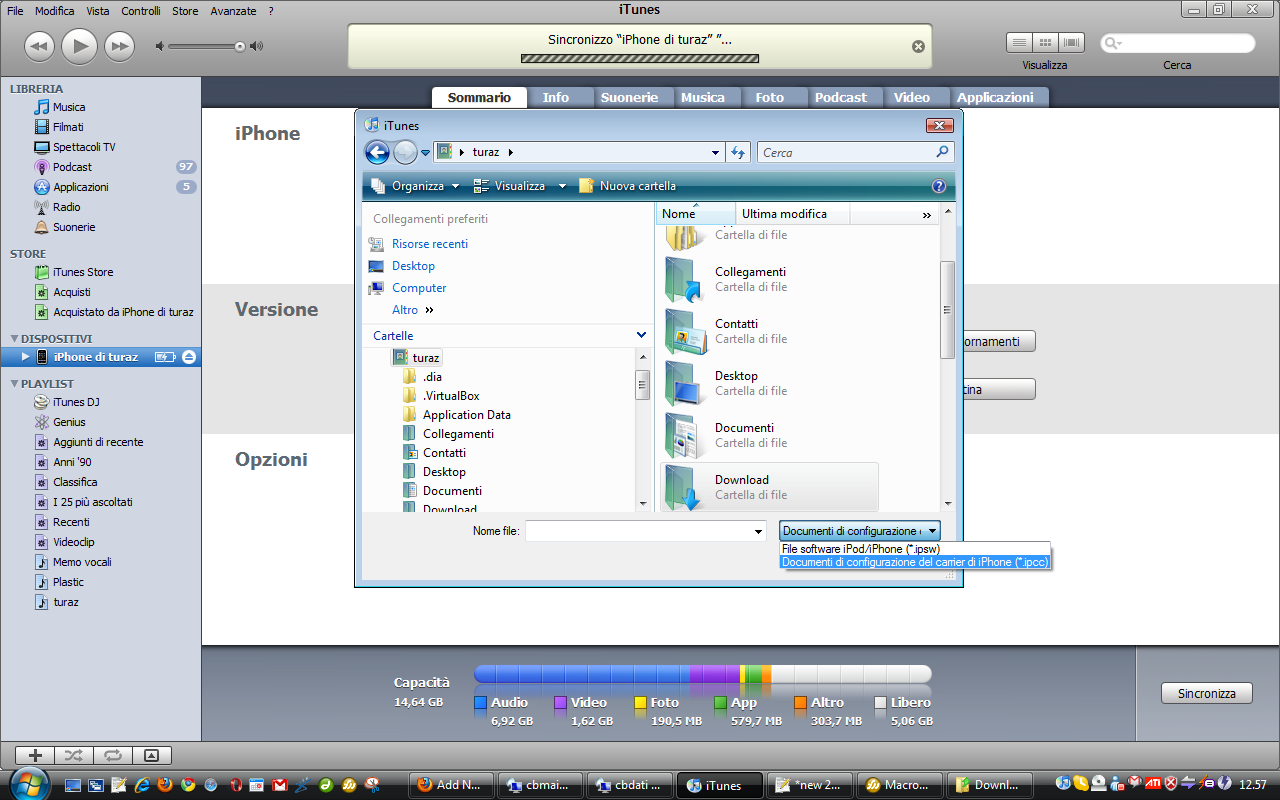1280x800 pixels.
Task: Select the Anni '90 smart playlist
Action: [72, 462]
